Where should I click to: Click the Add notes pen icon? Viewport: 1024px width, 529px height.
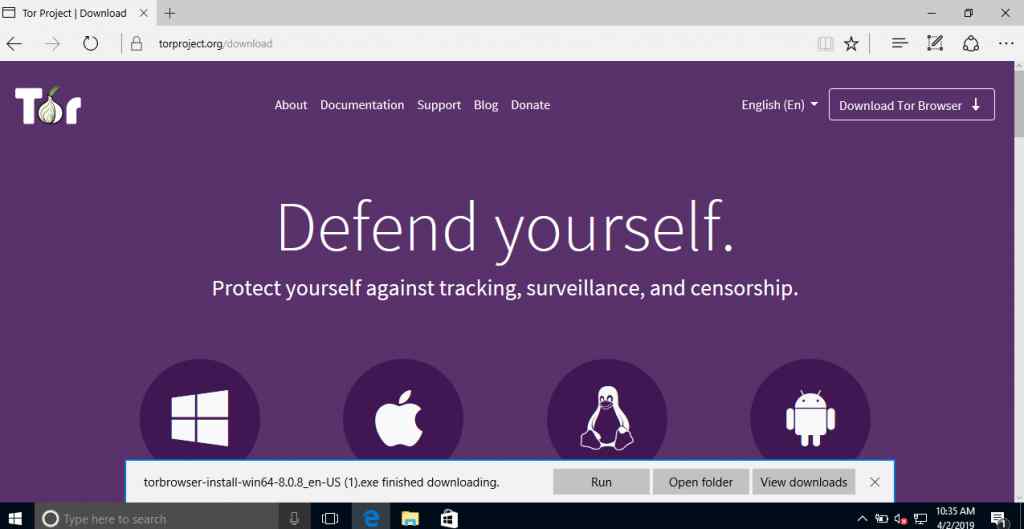point(935,44)
